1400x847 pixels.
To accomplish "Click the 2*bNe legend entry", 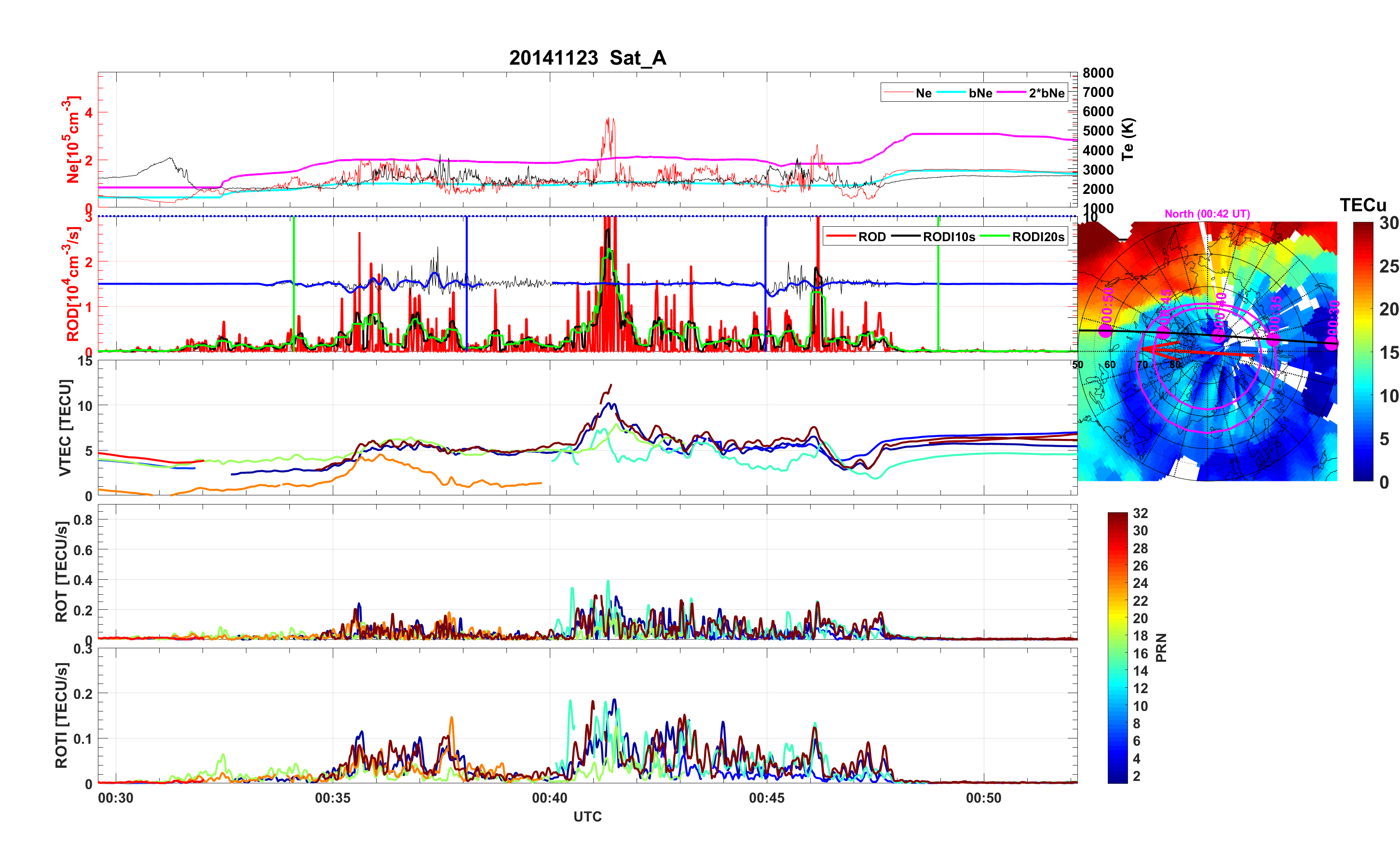I will pyautogui.click(x=1046, y=93).
